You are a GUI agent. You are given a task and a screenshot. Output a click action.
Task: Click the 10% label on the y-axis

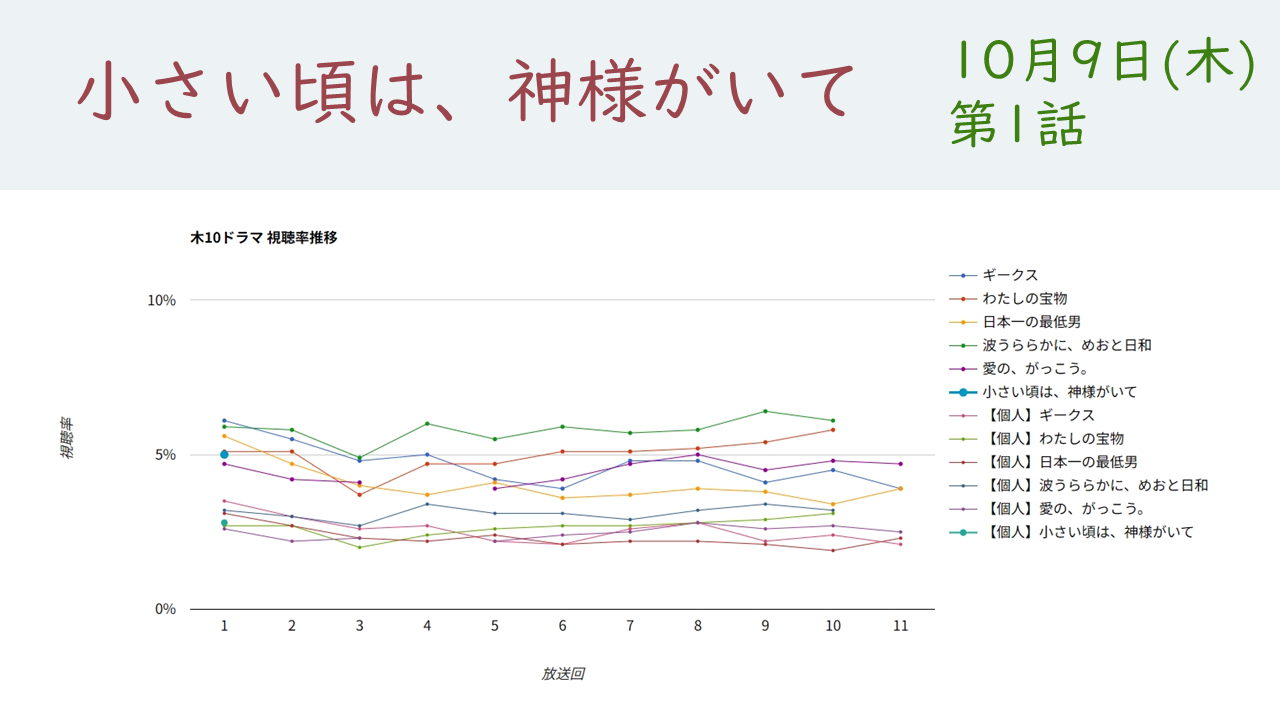point(161,300)
